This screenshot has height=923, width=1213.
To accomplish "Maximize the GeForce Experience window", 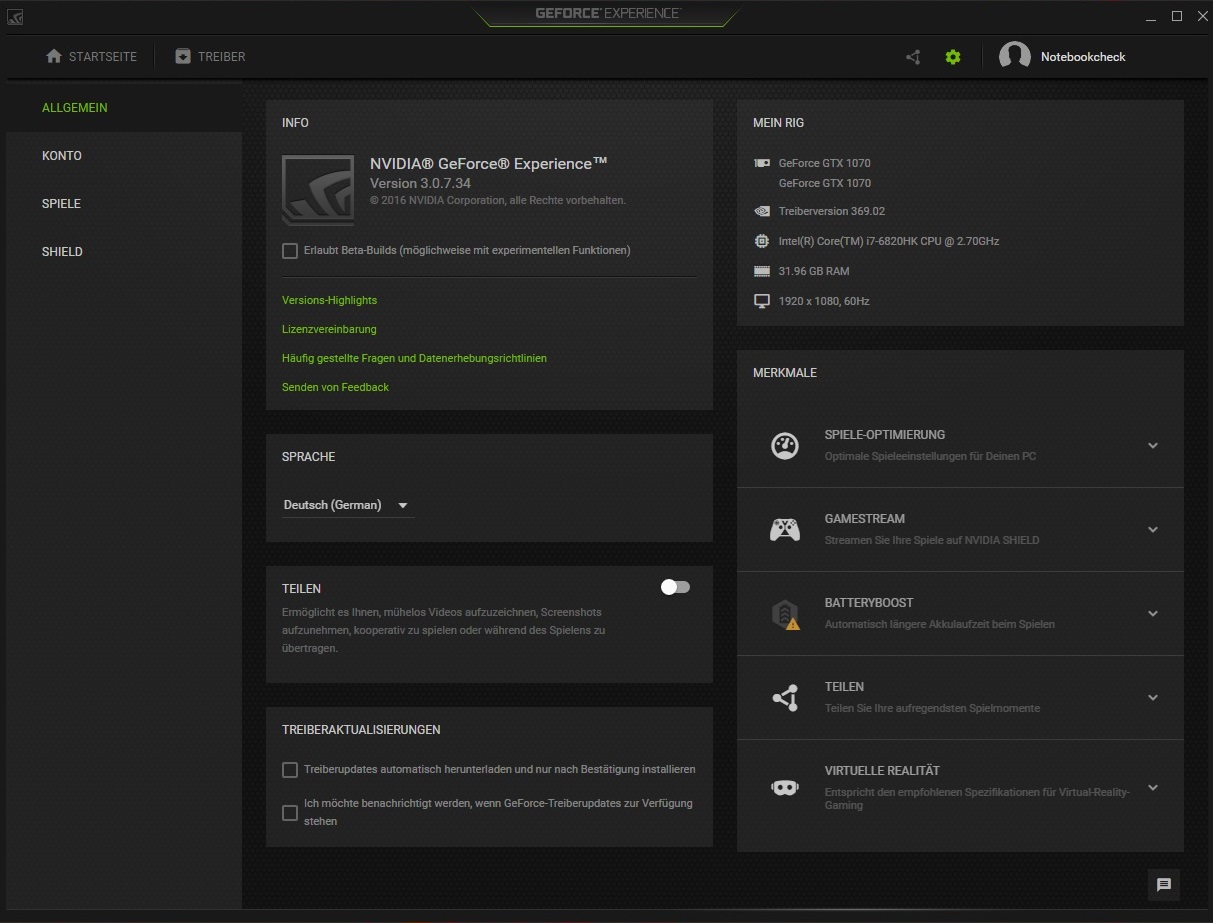I will [x=1177, y=16].
